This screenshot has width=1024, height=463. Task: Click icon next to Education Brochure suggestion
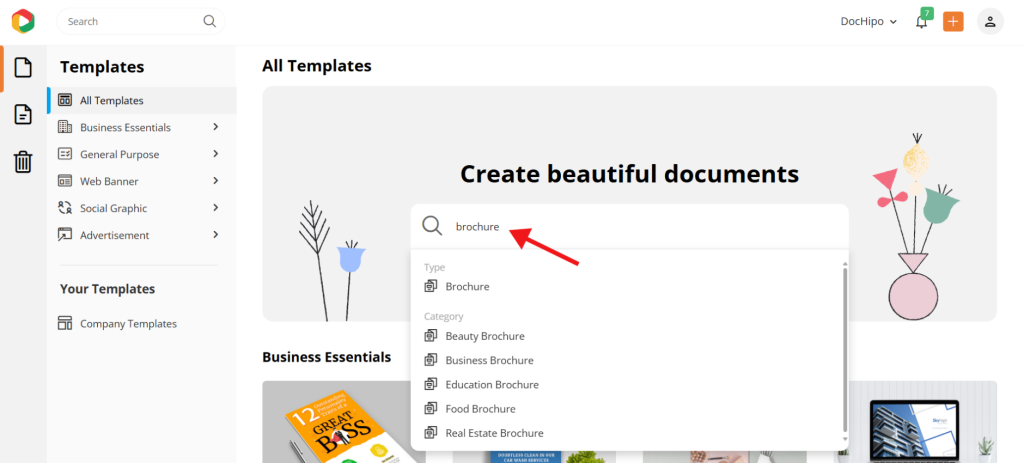coord(430,384)
